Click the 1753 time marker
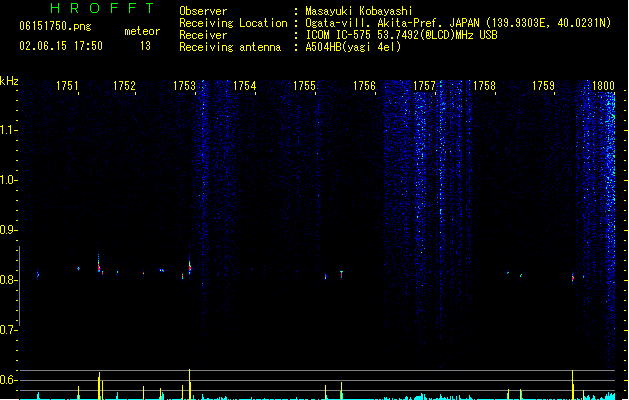 184,86
